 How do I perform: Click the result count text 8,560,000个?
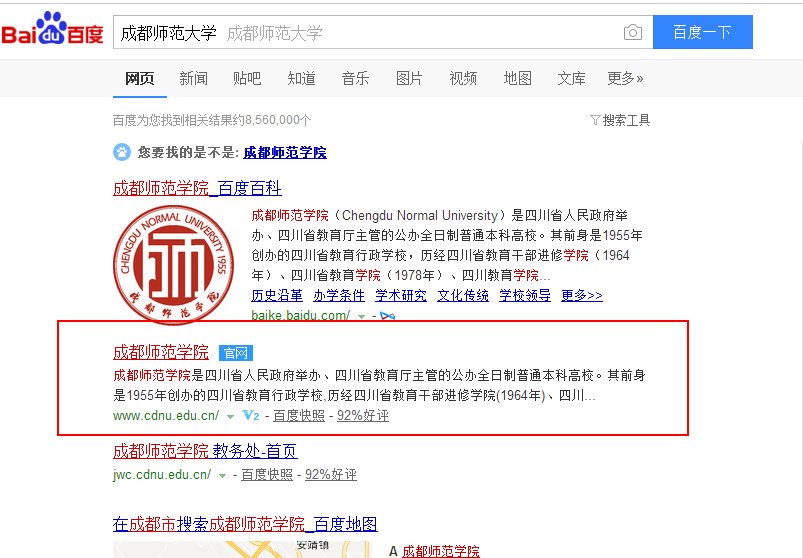278,120
